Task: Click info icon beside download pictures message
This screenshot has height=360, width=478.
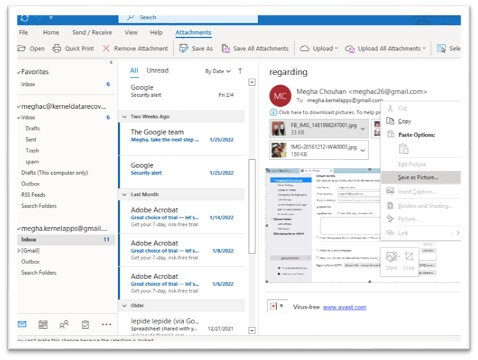Action: point(273,112)
